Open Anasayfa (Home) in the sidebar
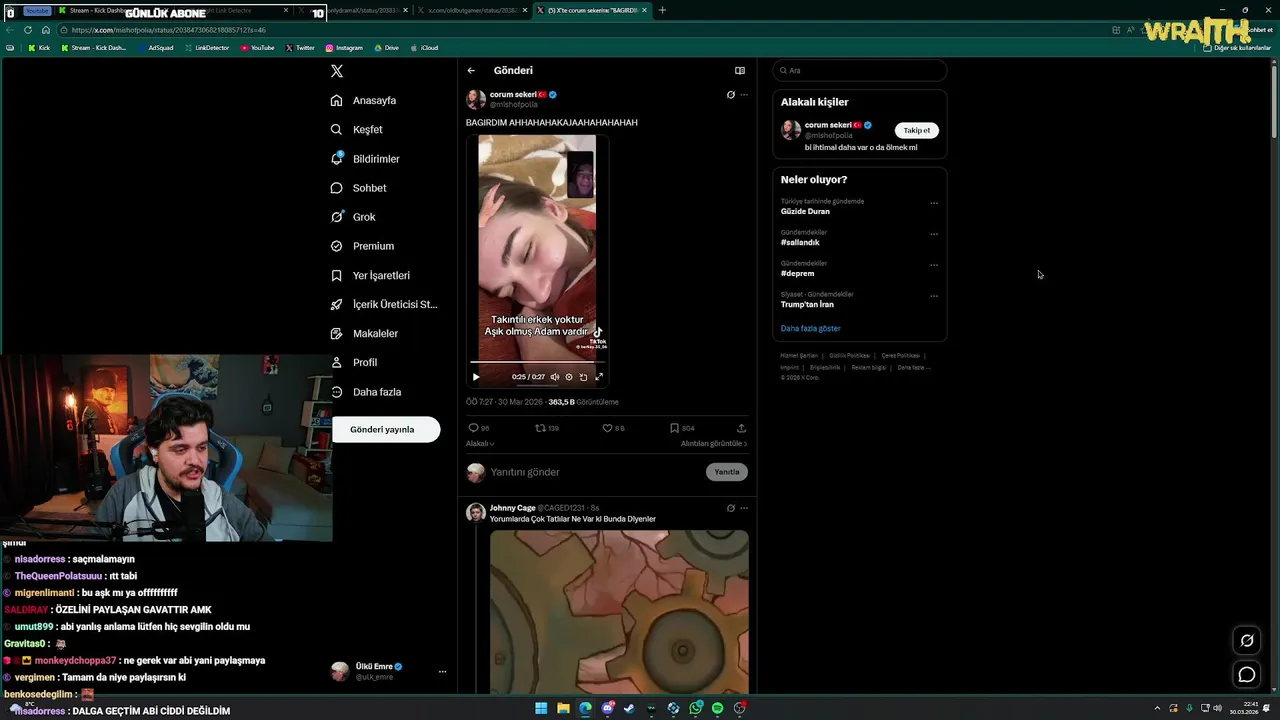1280x720 pixels. (364, 100)
